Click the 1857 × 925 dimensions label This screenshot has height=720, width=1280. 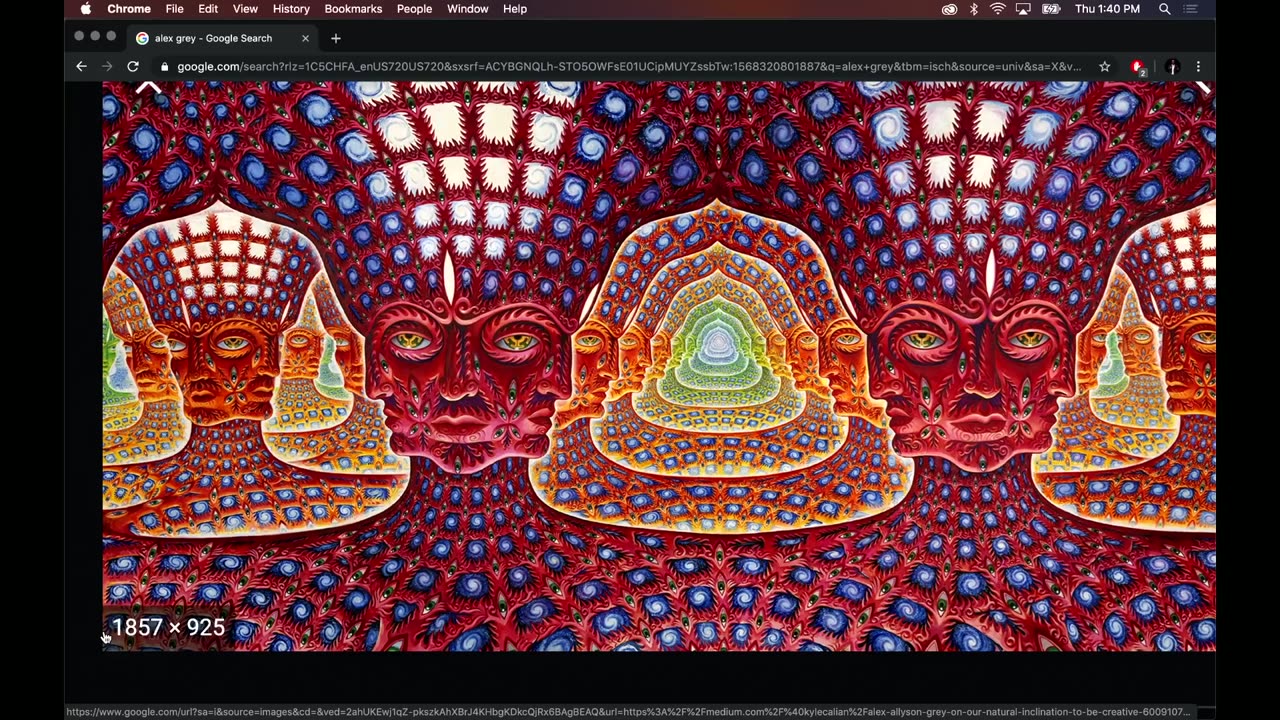click(168, 627)
